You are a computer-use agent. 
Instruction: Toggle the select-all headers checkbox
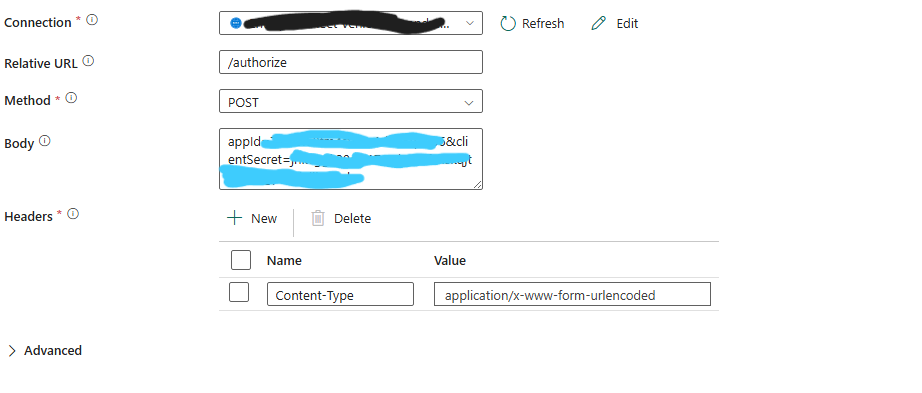click(x=241, y=259)
